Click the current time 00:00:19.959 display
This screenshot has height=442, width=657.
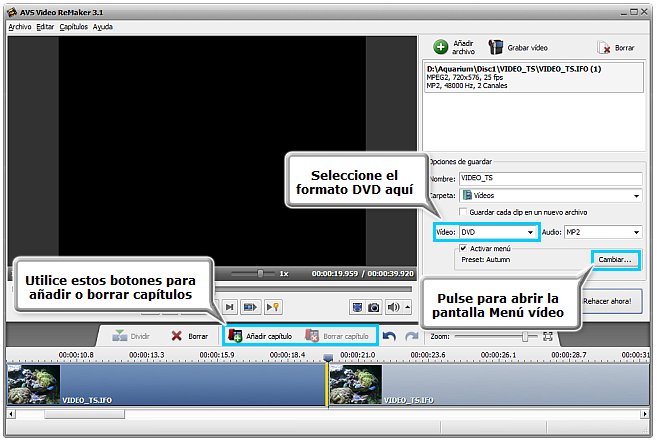point(335,274)
